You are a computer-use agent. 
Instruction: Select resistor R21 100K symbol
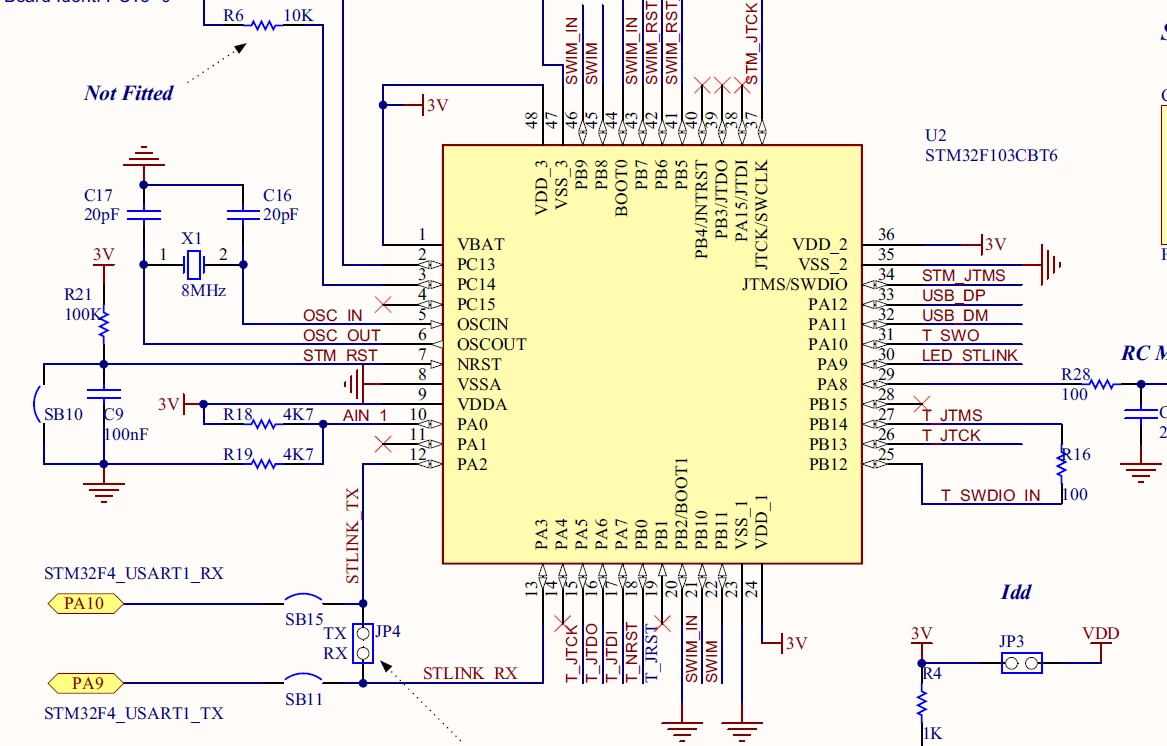tap(103, 322)
